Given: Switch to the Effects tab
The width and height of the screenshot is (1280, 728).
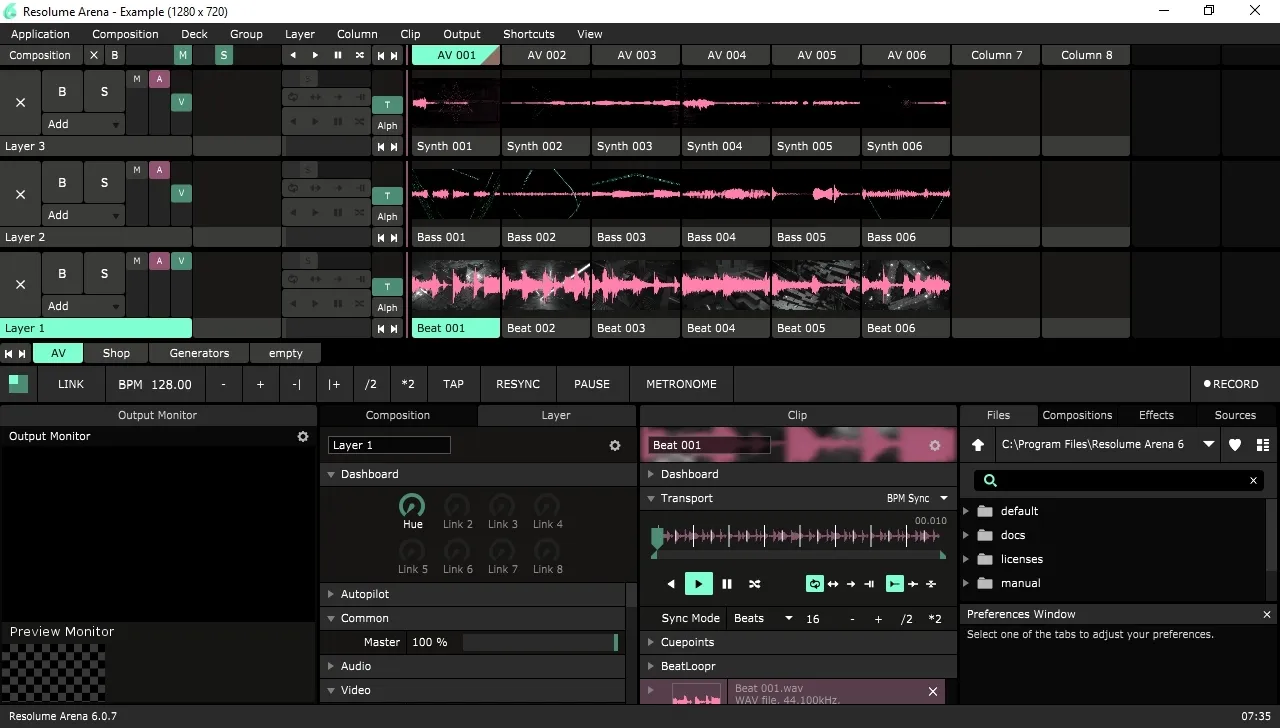Looking at the screenshot, I should click(1156, 415).
